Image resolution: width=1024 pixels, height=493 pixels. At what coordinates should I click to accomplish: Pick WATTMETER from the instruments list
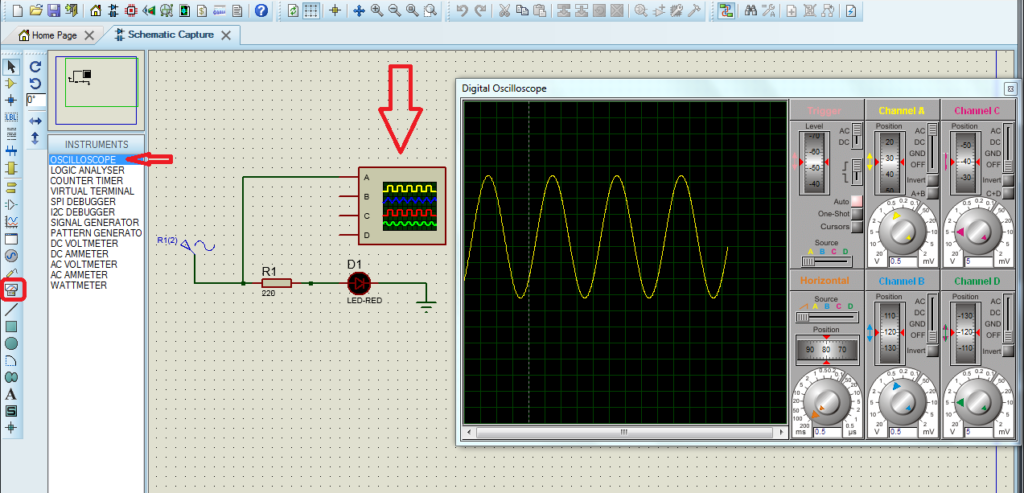(78, 286)
